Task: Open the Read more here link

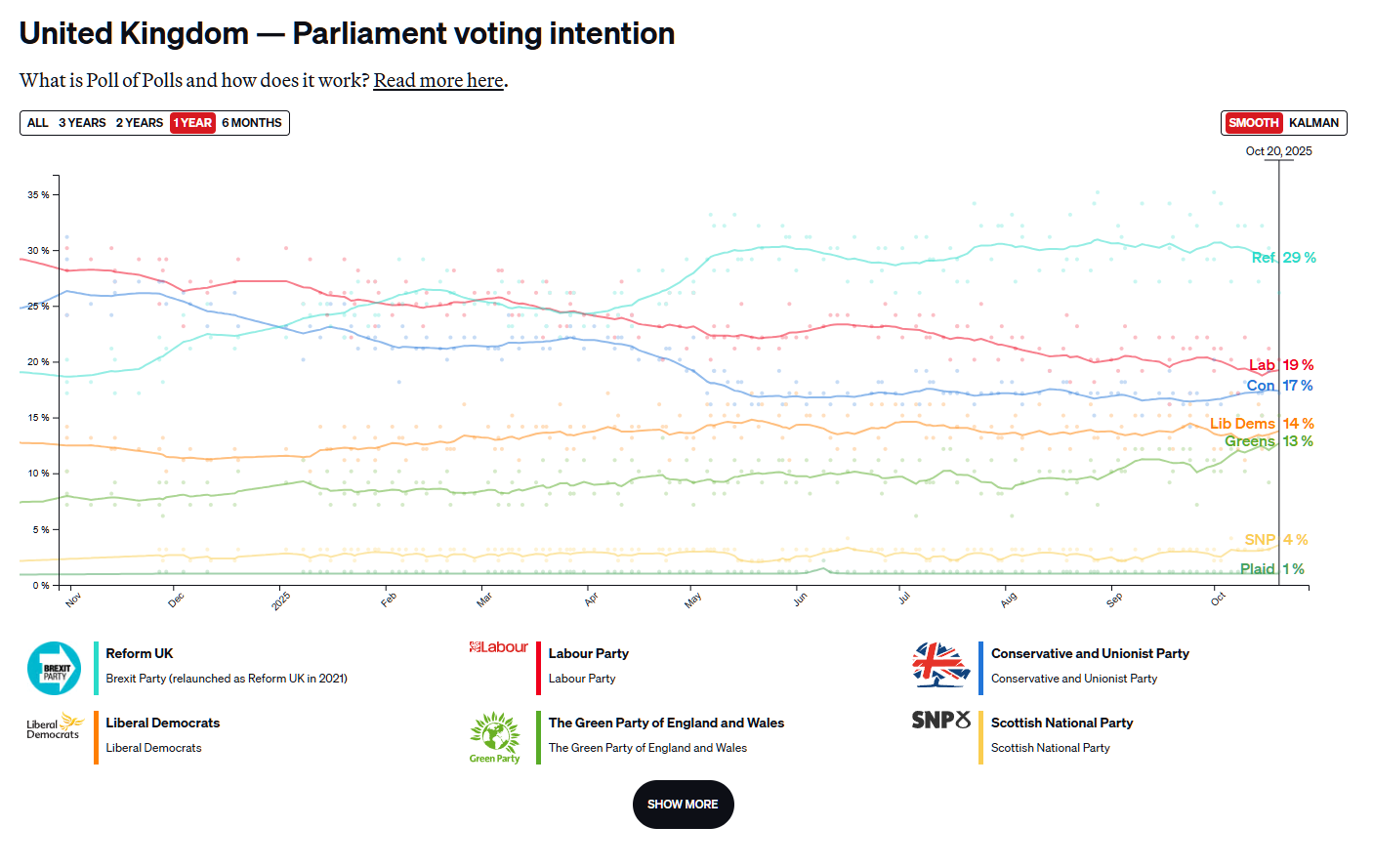Action: tap(438, 80)
